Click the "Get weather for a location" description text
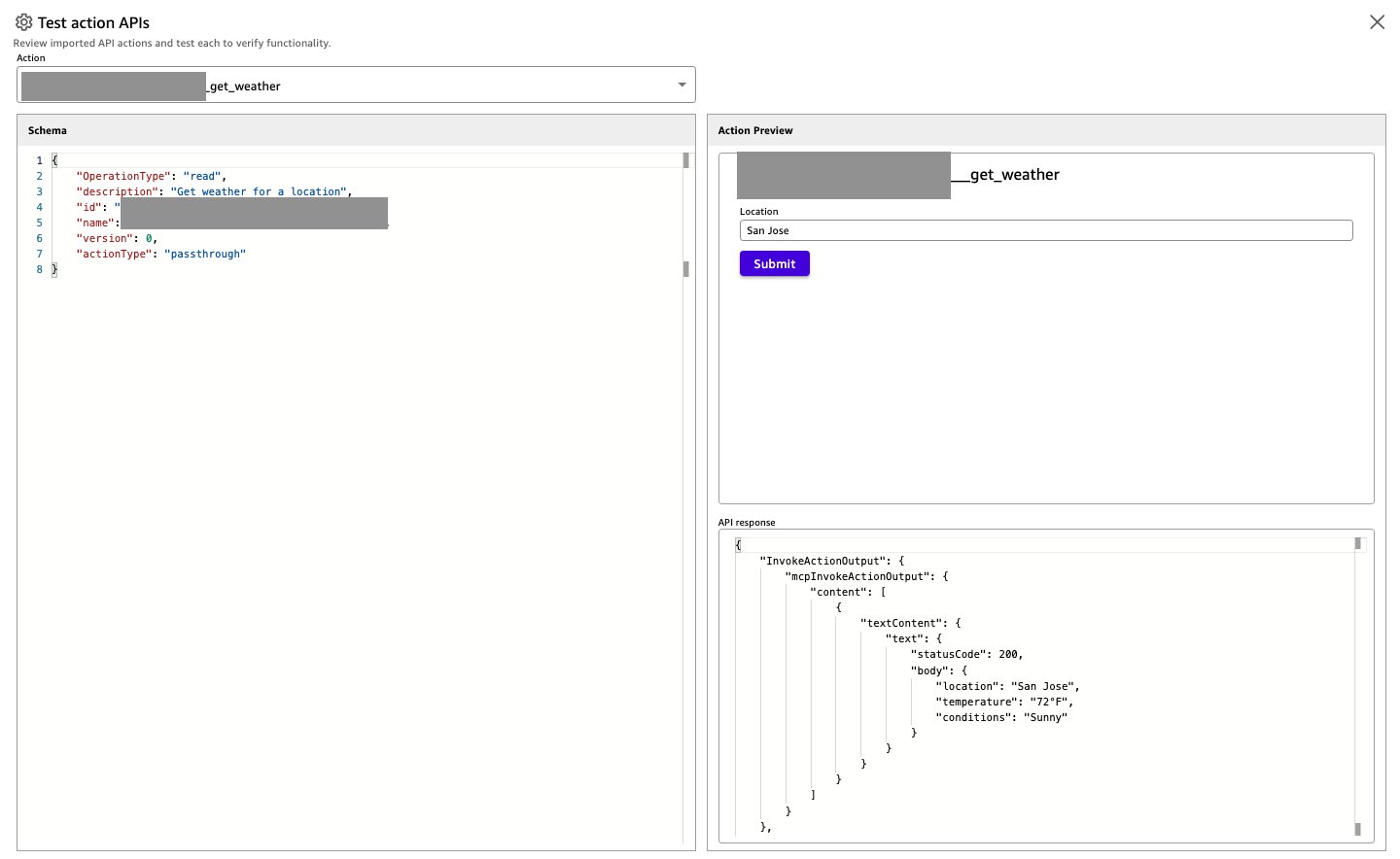Screen dimensions: 1400x859 click(x=260, y=191)
